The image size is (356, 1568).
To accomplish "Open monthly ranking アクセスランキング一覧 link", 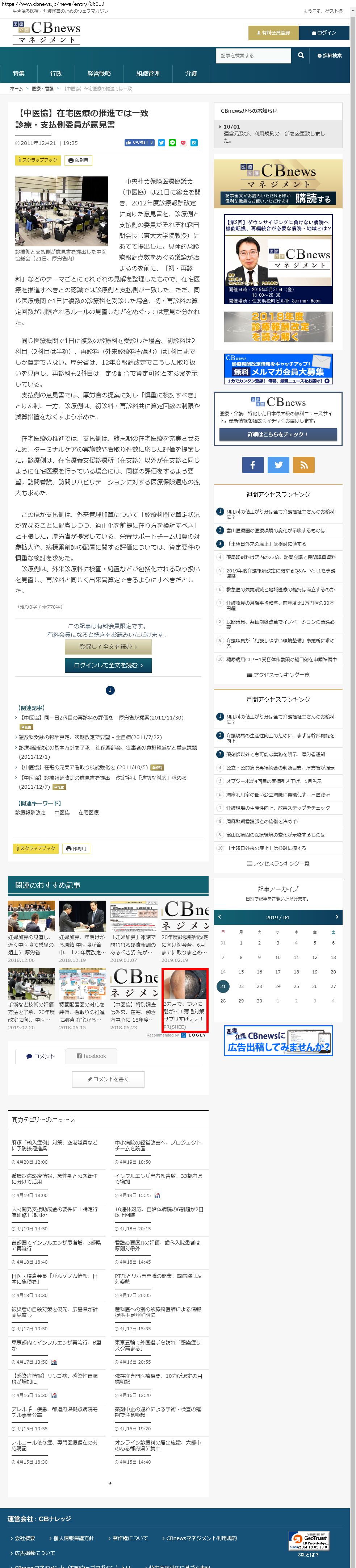I will (x=278, y=864).
